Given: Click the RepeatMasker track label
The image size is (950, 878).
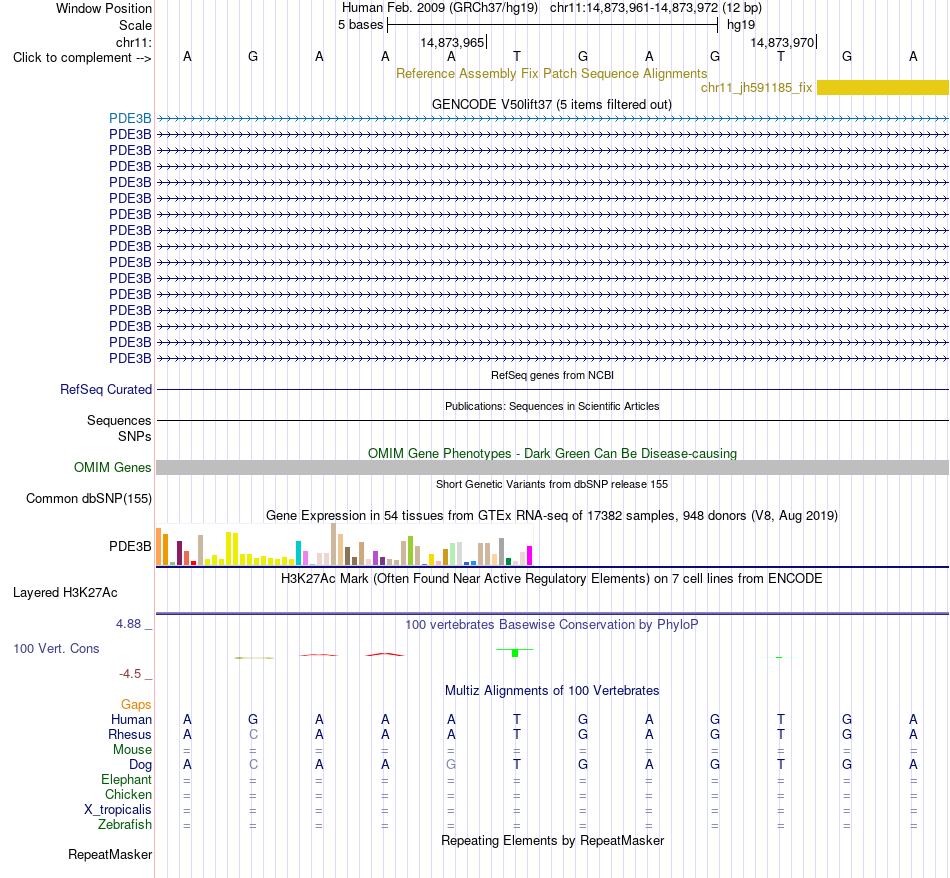Looking at the screenshot, I should coord(110,854).
